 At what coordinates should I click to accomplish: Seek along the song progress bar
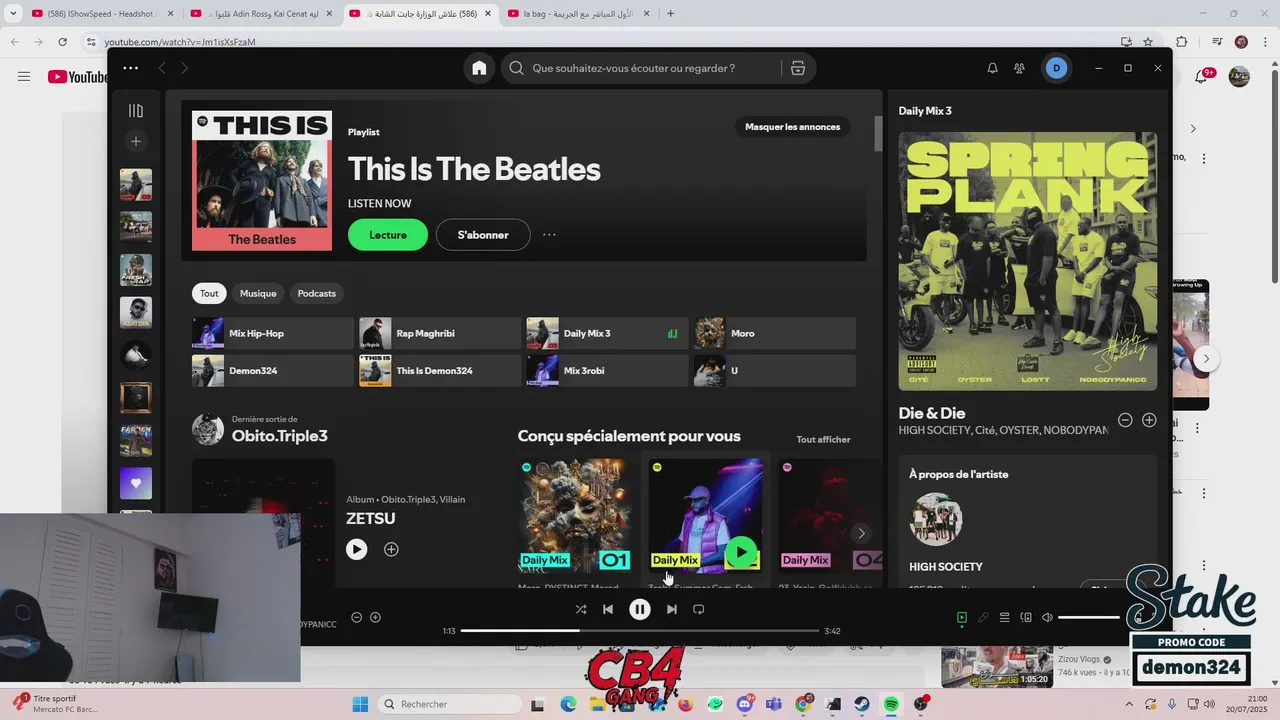pos(640,631)
